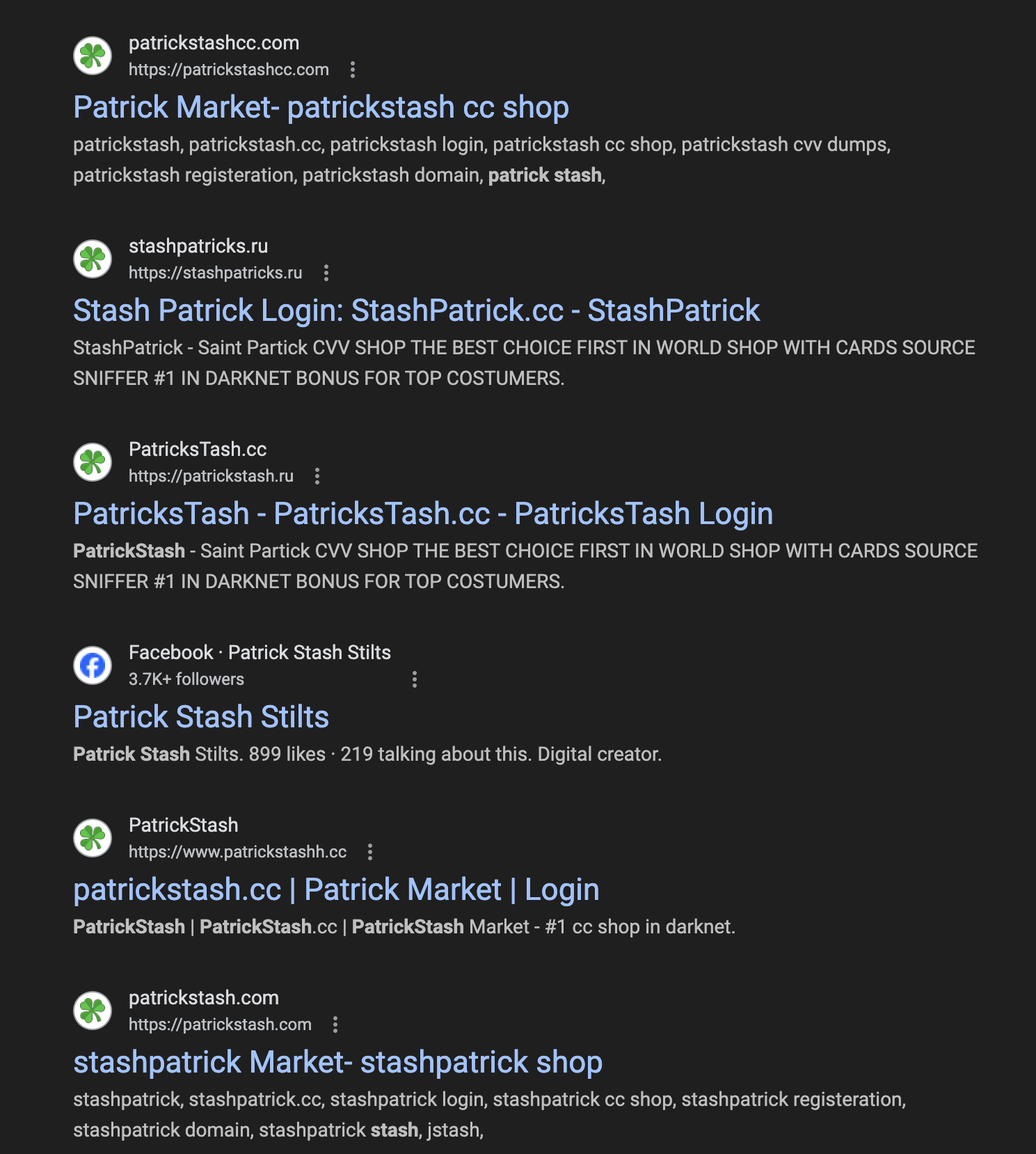Open the three-dot menu for the PatricksTash.cc result
Viewport: 1036px width, 1154px height.
pos(318,476)
